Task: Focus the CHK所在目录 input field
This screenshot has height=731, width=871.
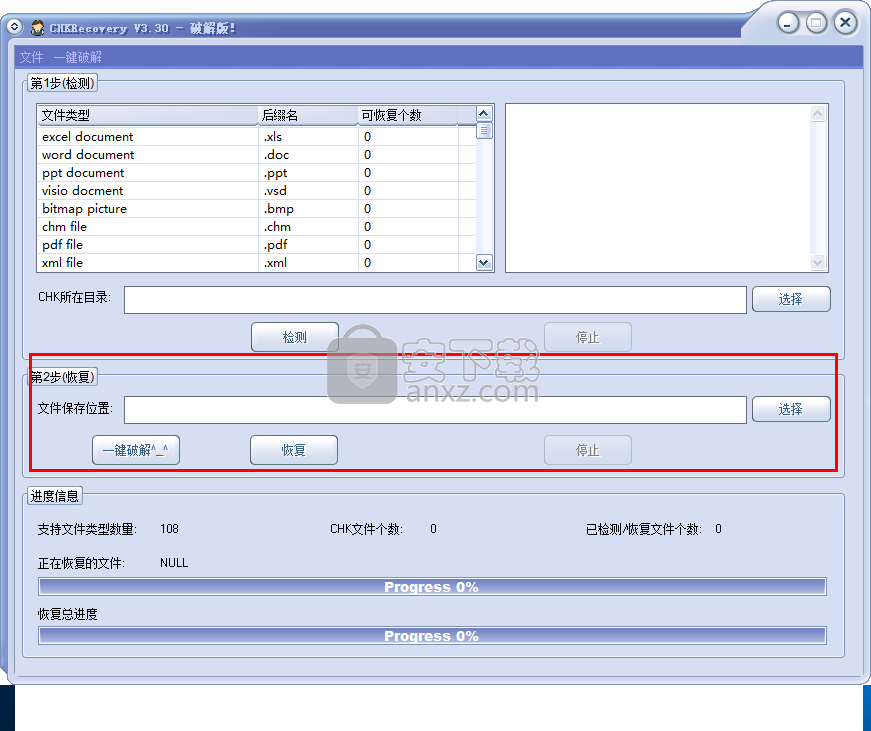Action: pos(435,300)
